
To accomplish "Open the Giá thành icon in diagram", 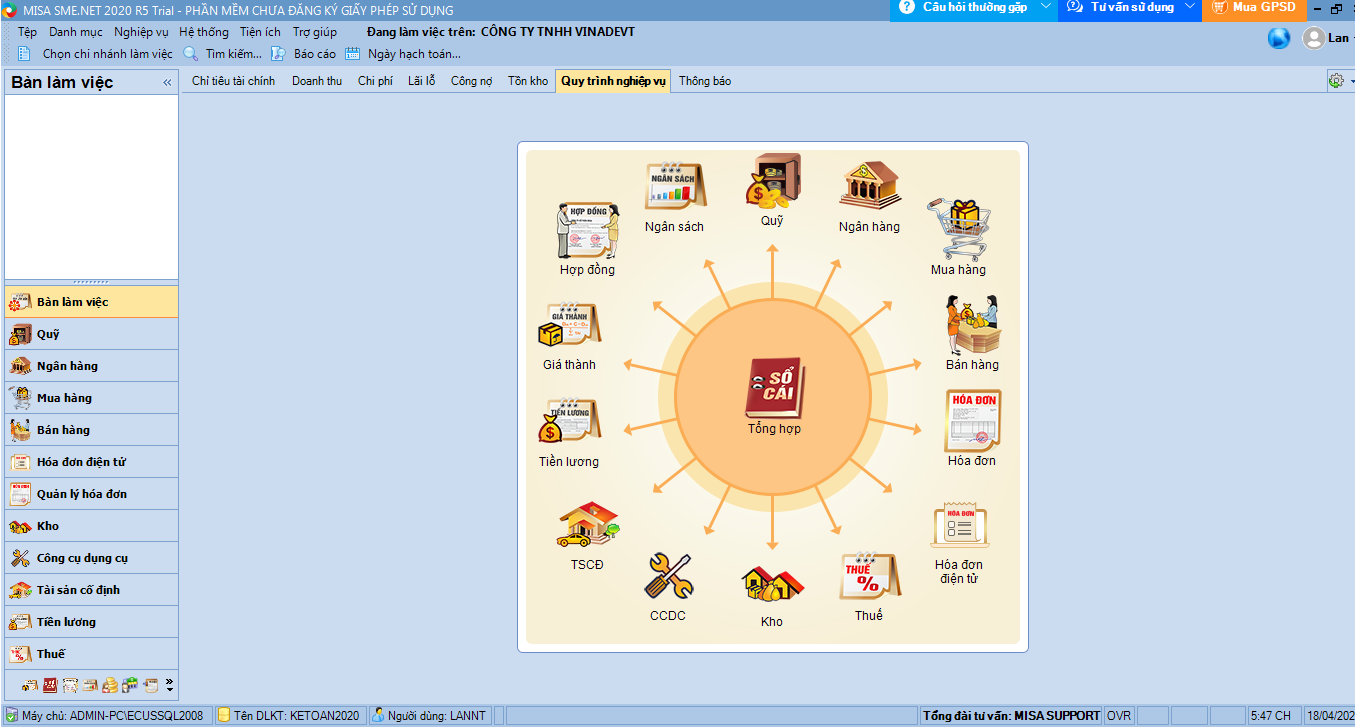I will coord(569,327).
